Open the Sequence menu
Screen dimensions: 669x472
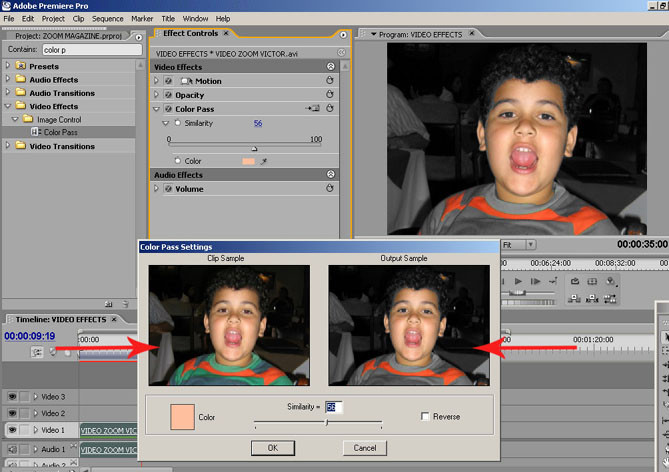click(x=107, y=18)
